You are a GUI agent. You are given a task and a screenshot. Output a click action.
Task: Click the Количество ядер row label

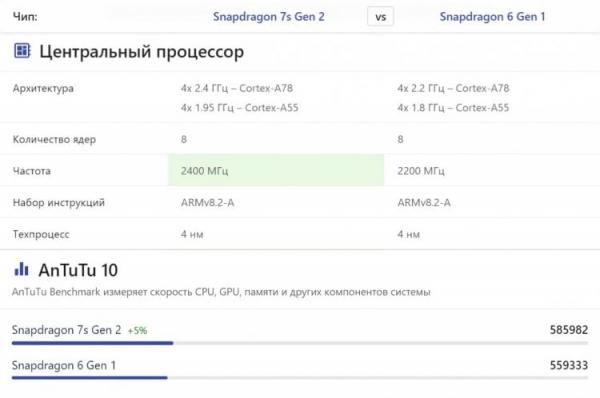tap(54, 139)
